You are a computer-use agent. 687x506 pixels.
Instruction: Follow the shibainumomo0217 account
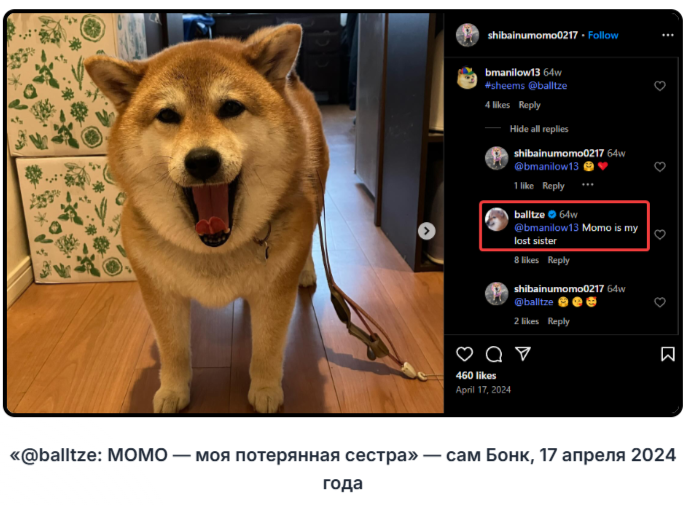(603, 35)
